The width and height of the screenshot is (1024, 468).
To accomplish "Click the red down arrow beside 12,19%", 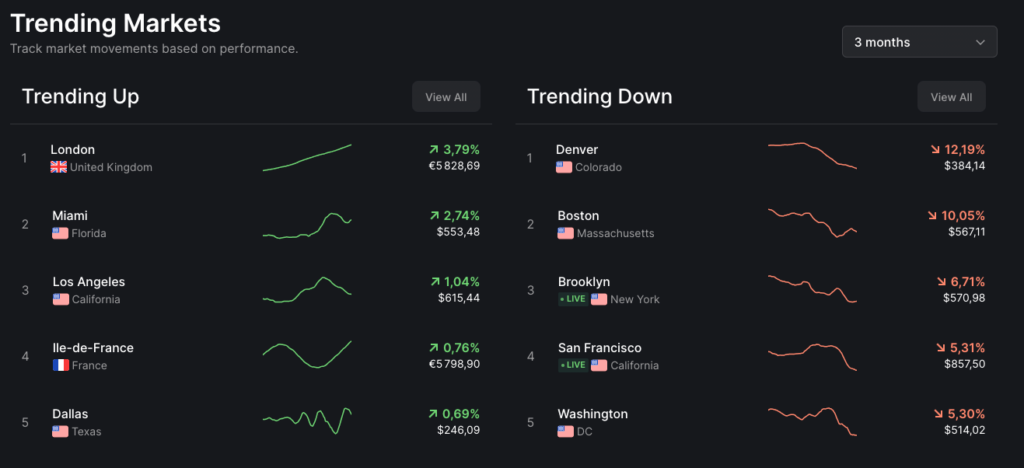I will (934, 150).
